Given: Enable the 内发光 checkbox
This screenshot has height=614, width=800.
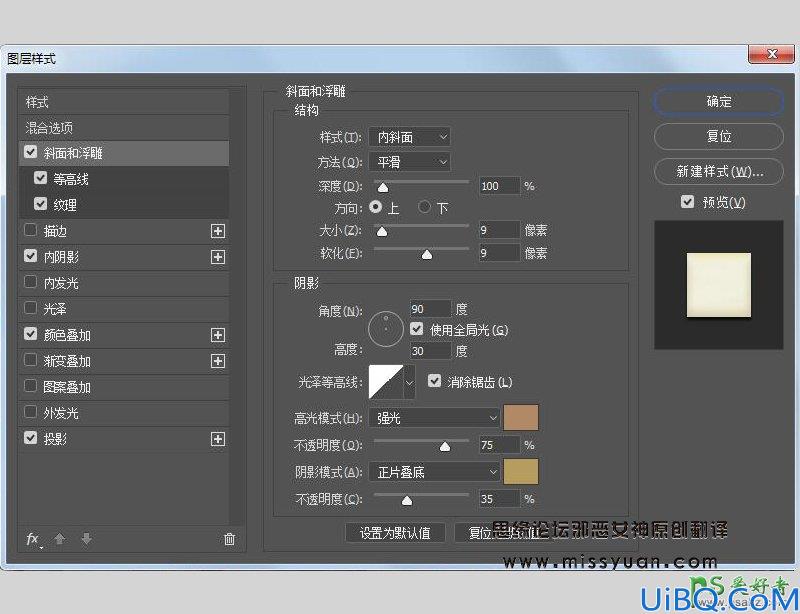Looking at the screenshot, I should click(31, 282).
